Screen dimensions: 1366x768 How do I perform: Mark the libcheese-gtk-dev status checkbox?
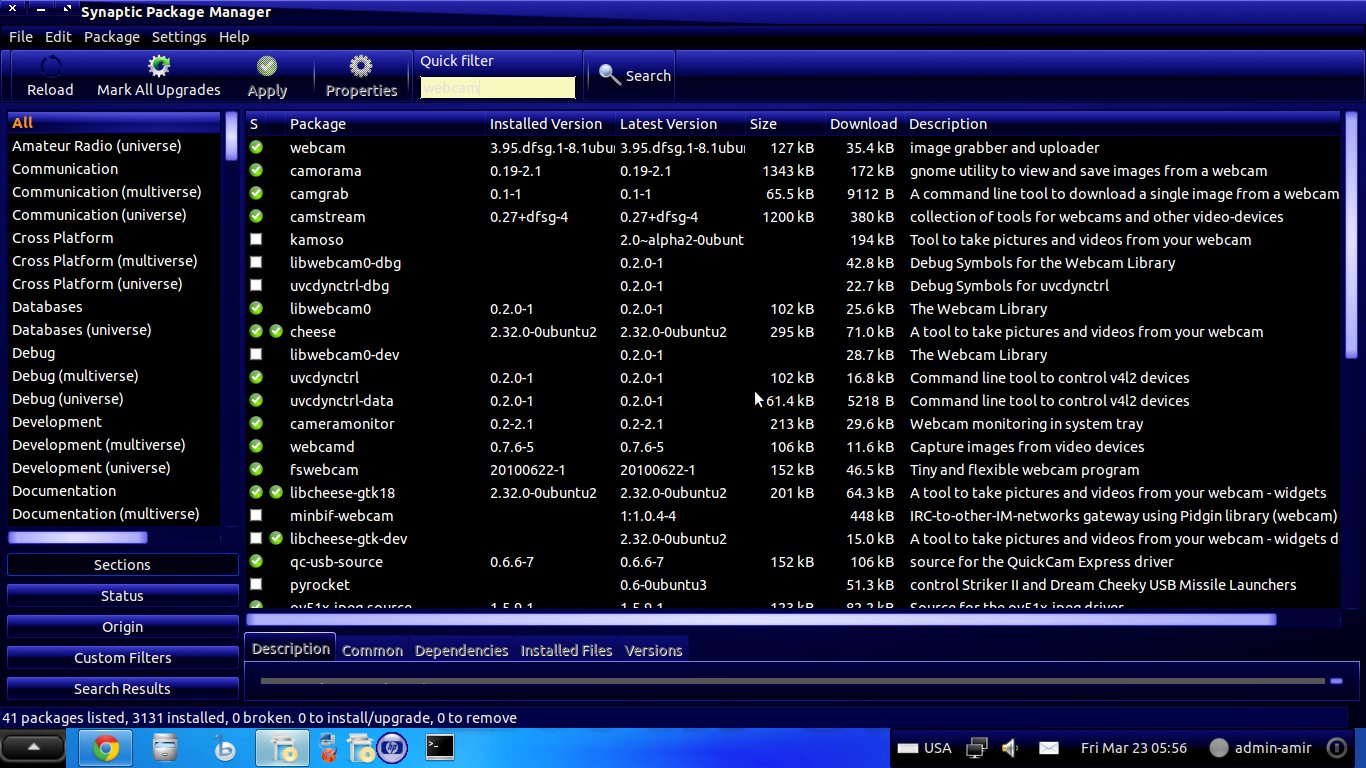tap(256, 538)
